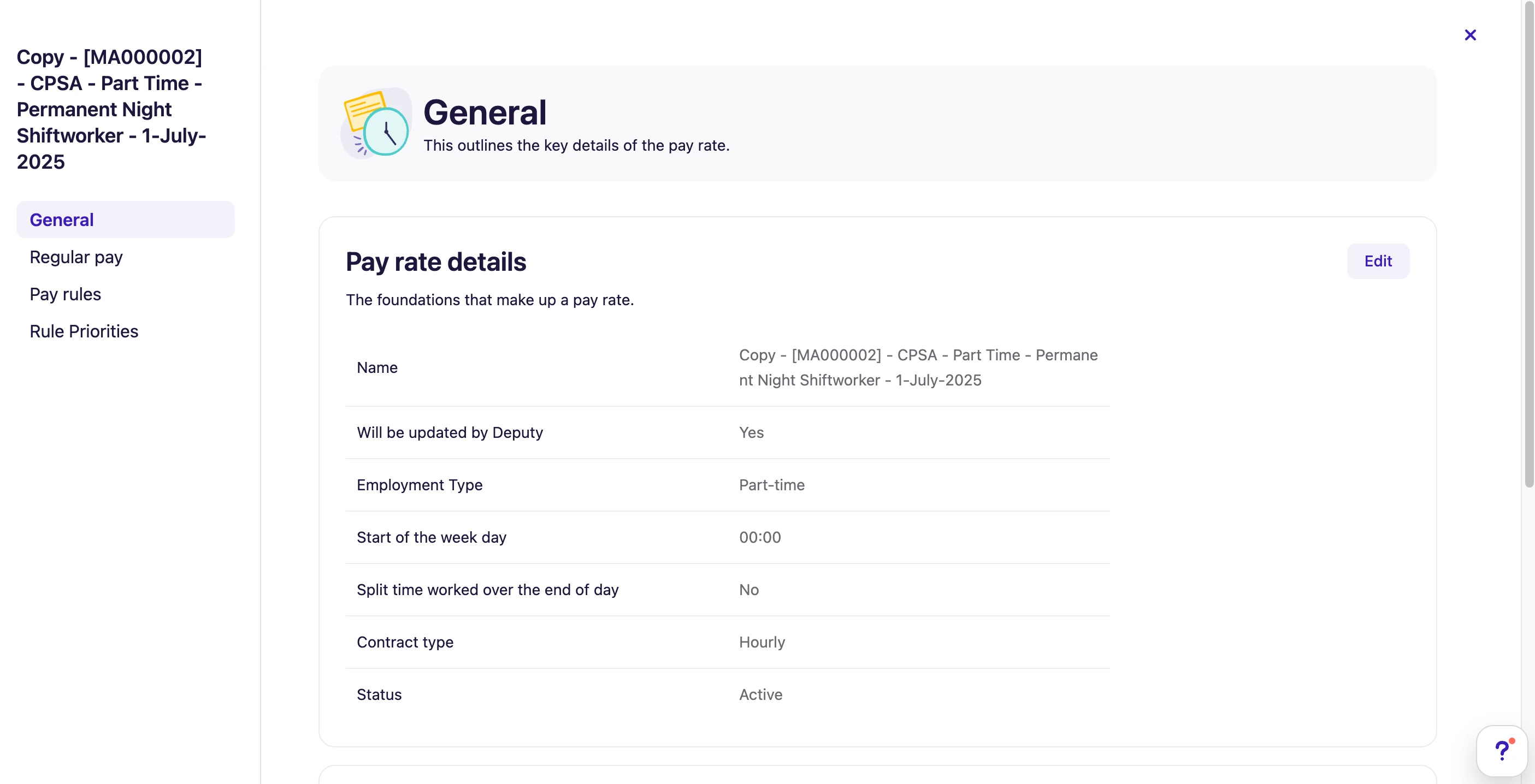Click the 'Will be updated by Deputy' value Yes

[x=751, y=432]
